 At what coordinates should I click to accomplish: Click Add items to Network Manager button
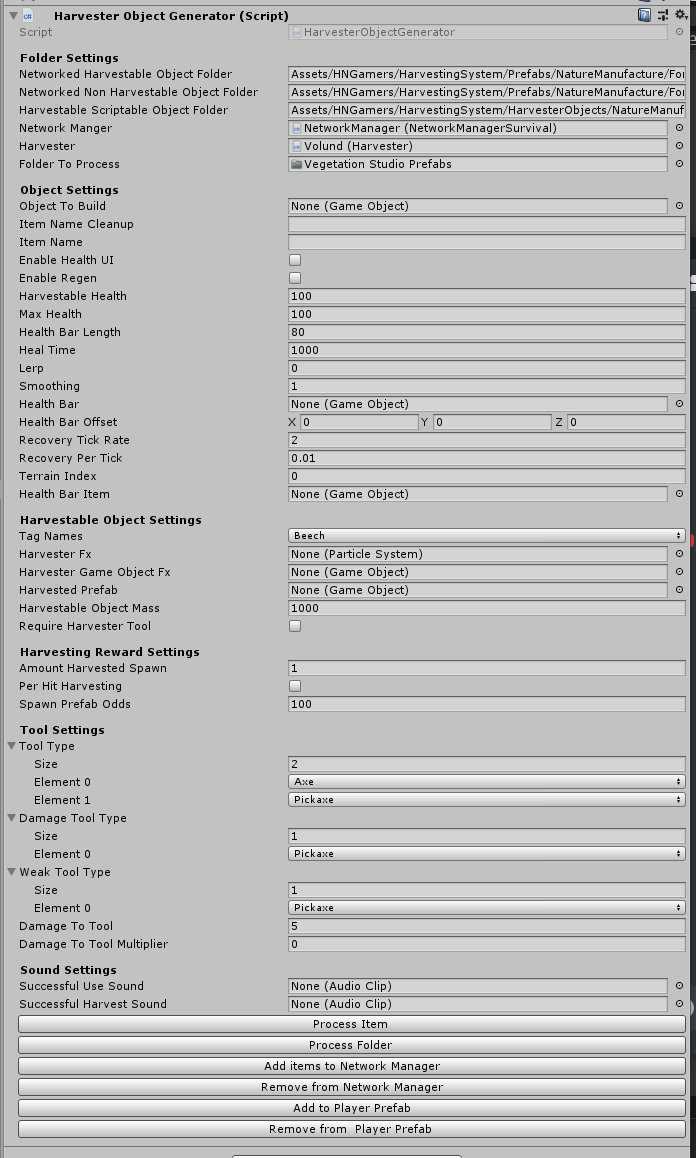(x=351, y=1066)
